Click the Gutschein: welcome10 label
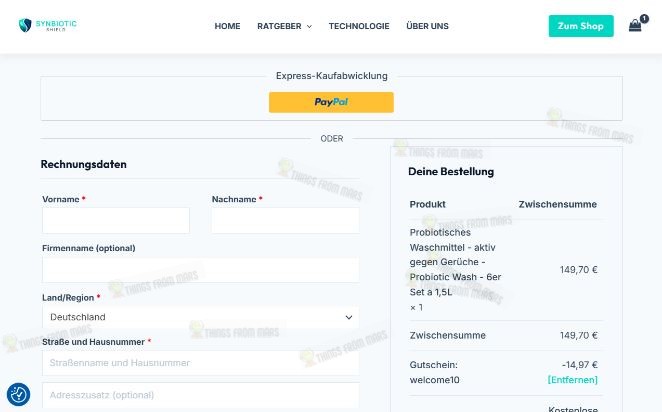The image size is (662, 412). pyautogui.click(x=434, y=372)
